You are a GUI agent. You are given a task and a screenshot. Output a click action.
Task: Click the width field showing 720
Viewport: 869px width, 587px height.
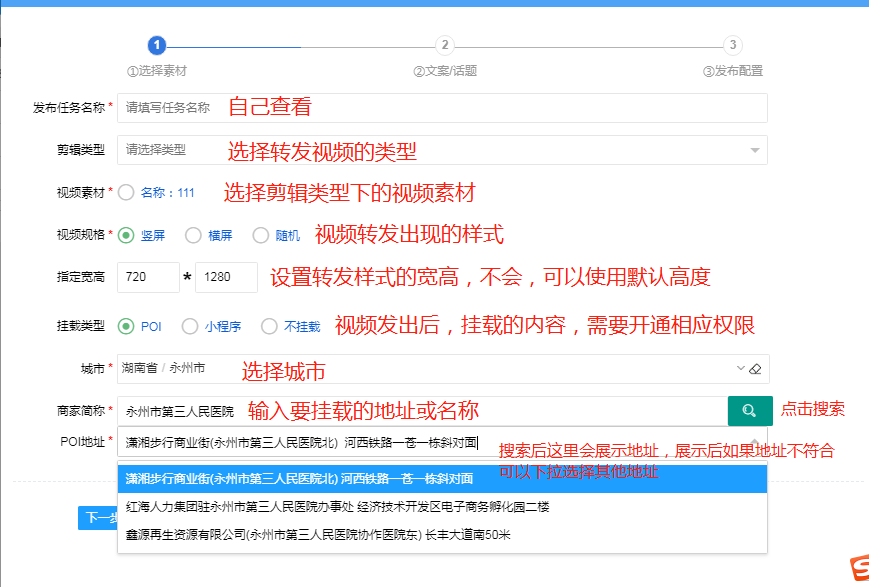tap(149, 277)
